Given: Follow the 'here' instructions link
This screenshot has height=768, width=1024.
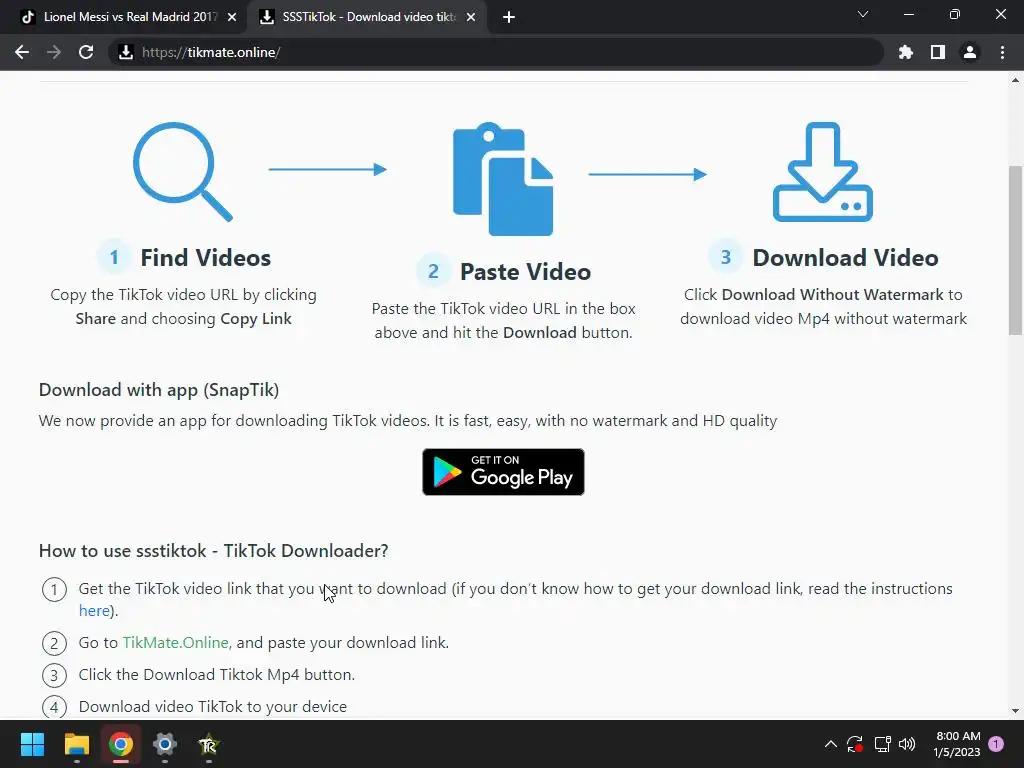Looking at the screenshot, I should tap(94, 611).
